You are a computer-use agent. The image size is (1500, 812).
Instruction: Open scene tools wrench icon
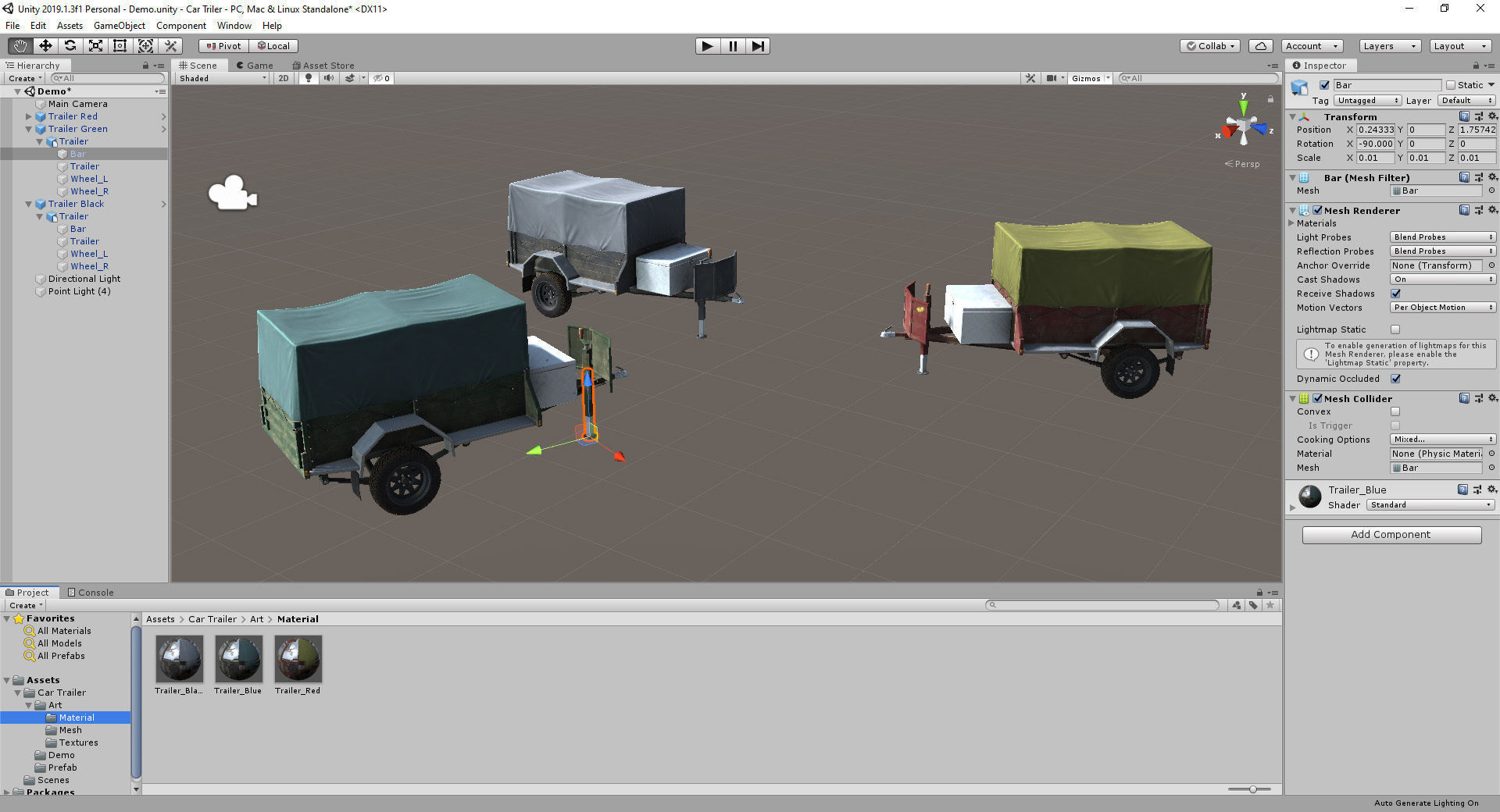[x=1030, y=78]
